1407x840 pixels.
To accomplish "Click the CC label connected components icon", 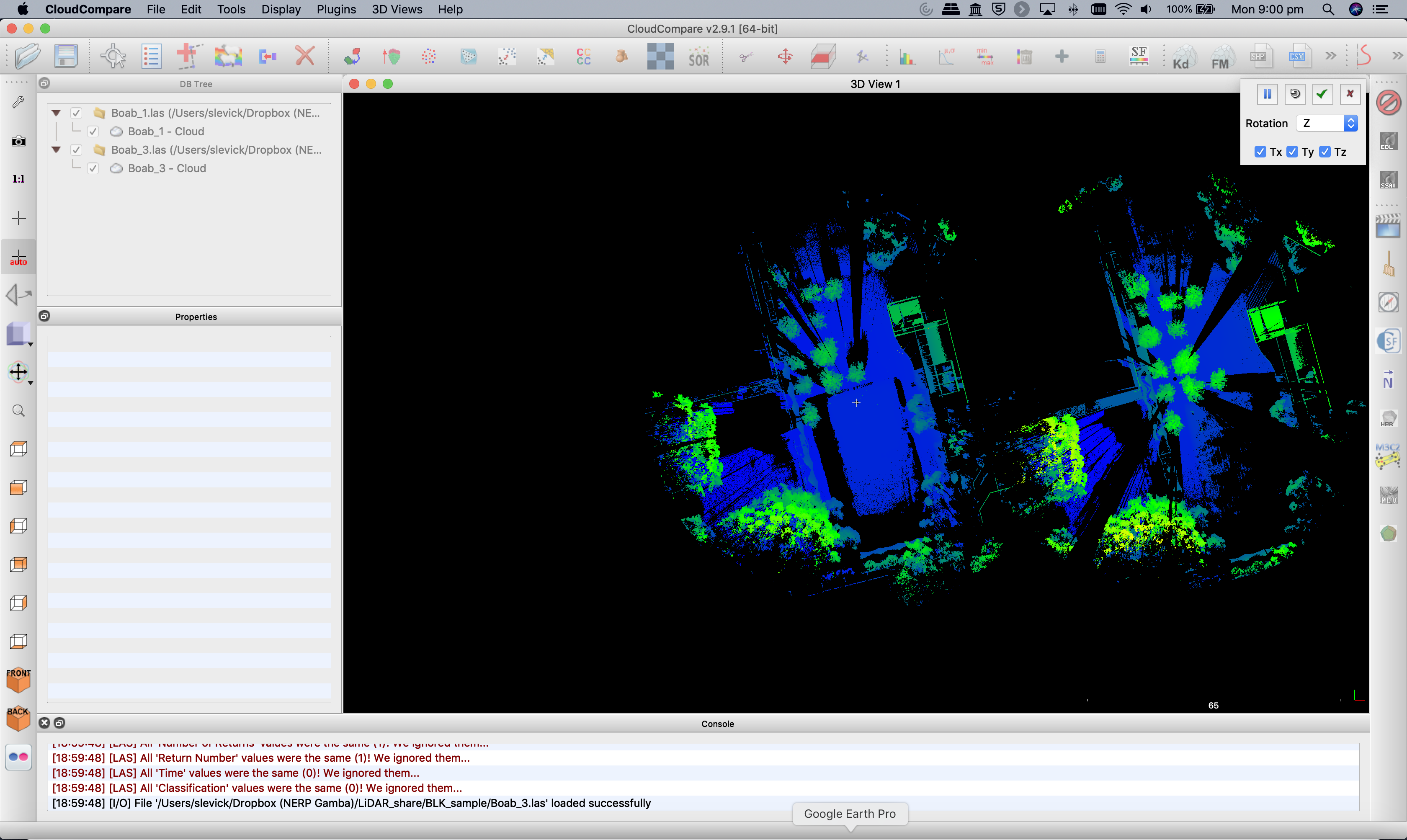I will pos(583,56).
